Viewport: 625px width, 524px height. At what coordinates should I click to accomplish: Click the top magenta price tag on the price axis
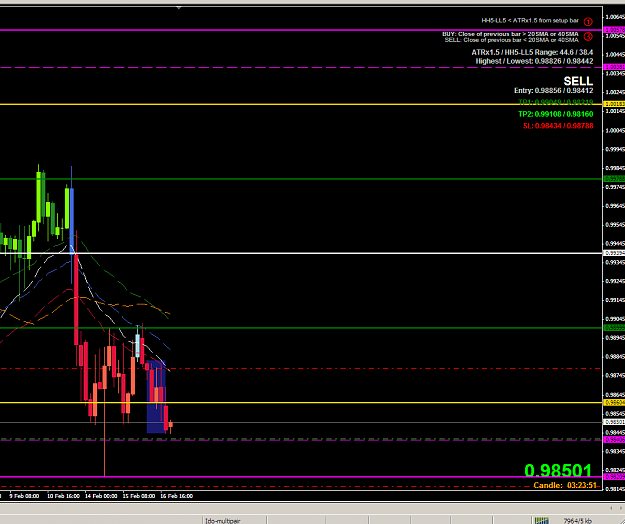tap(614, 30)
